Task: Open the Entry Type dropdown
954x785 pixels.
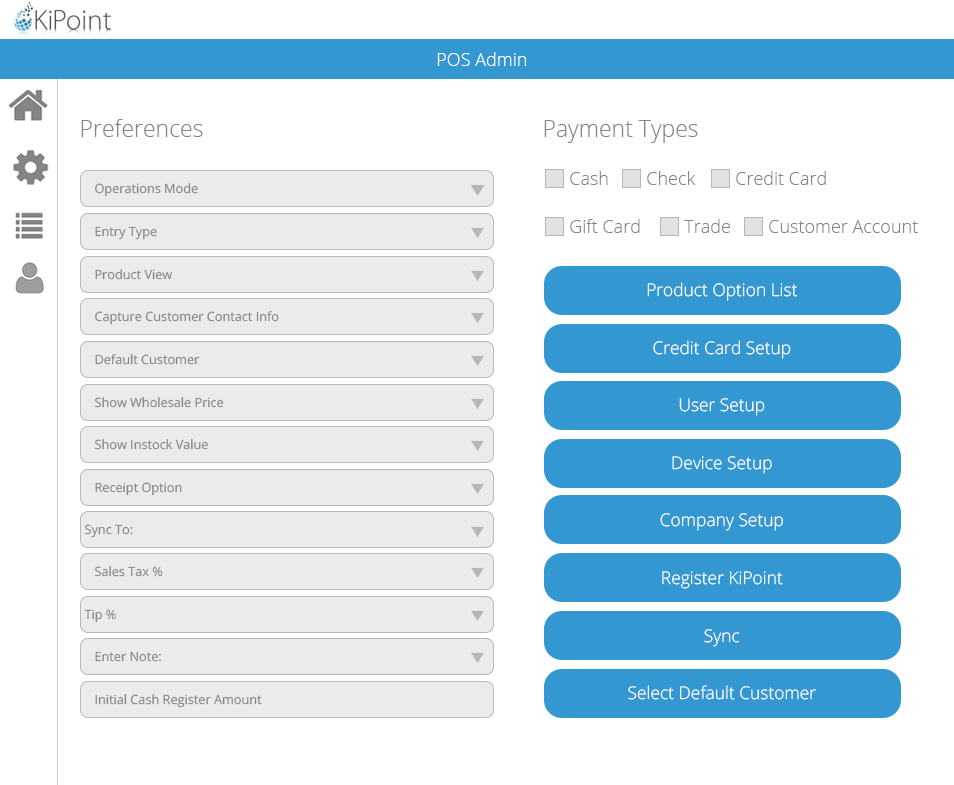Action: [x=287, y=231]
